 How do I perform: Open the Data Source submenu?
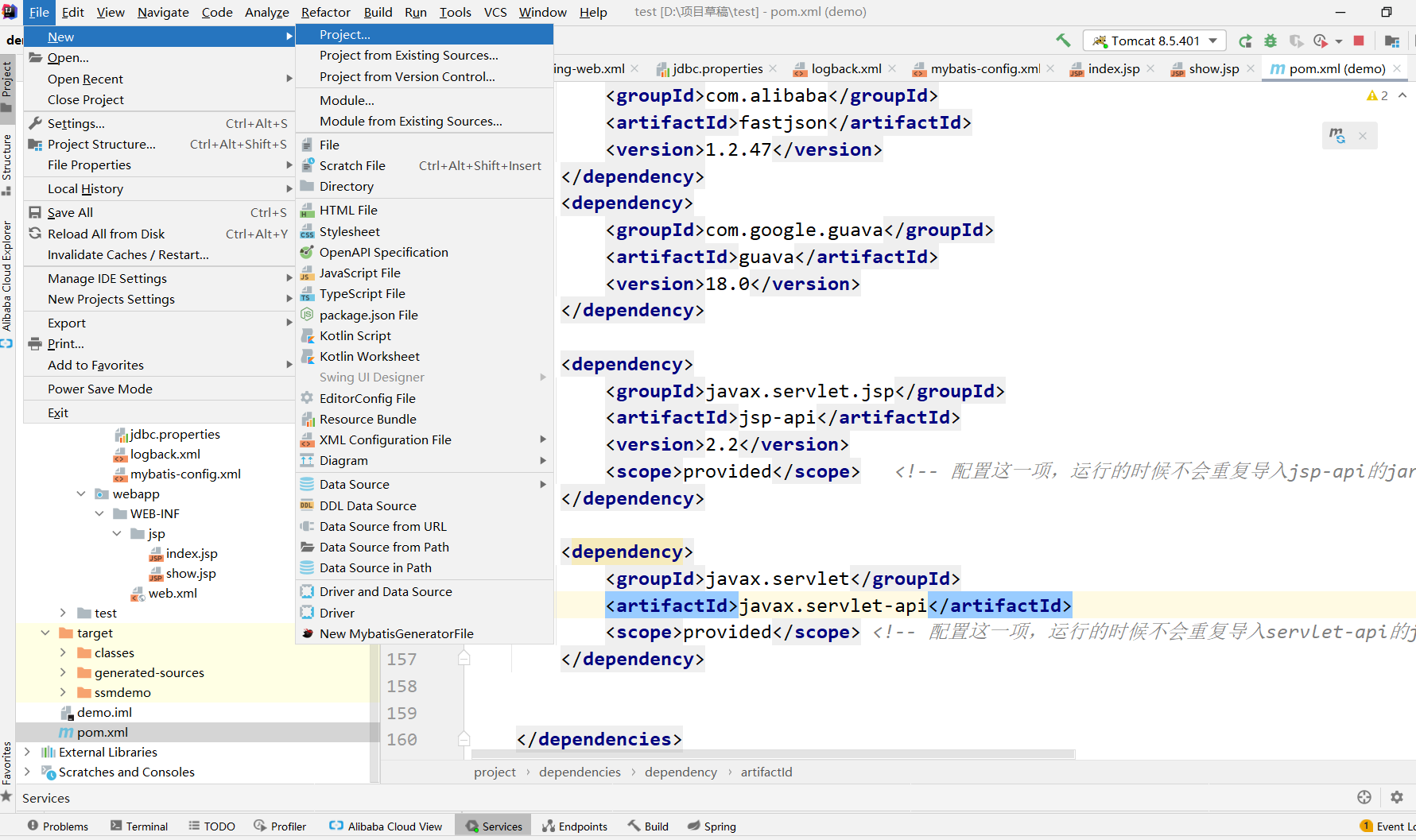click(425, 484)
